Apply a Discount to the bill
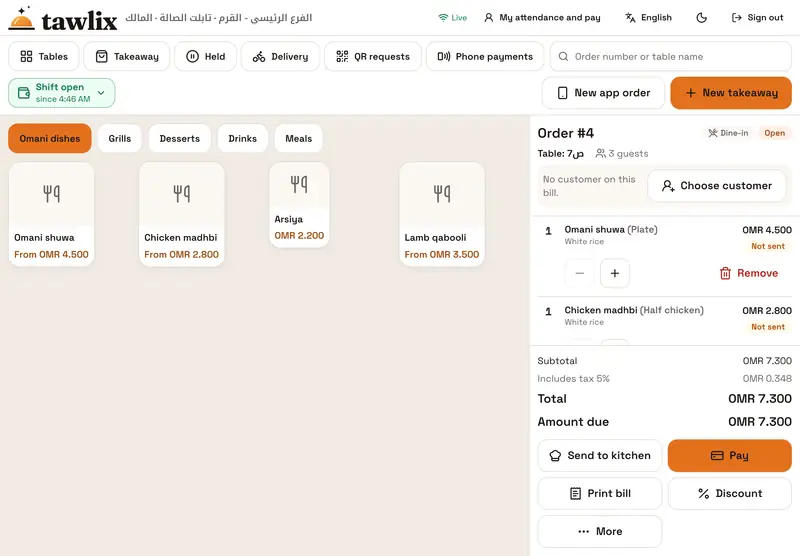 point(730,493)
